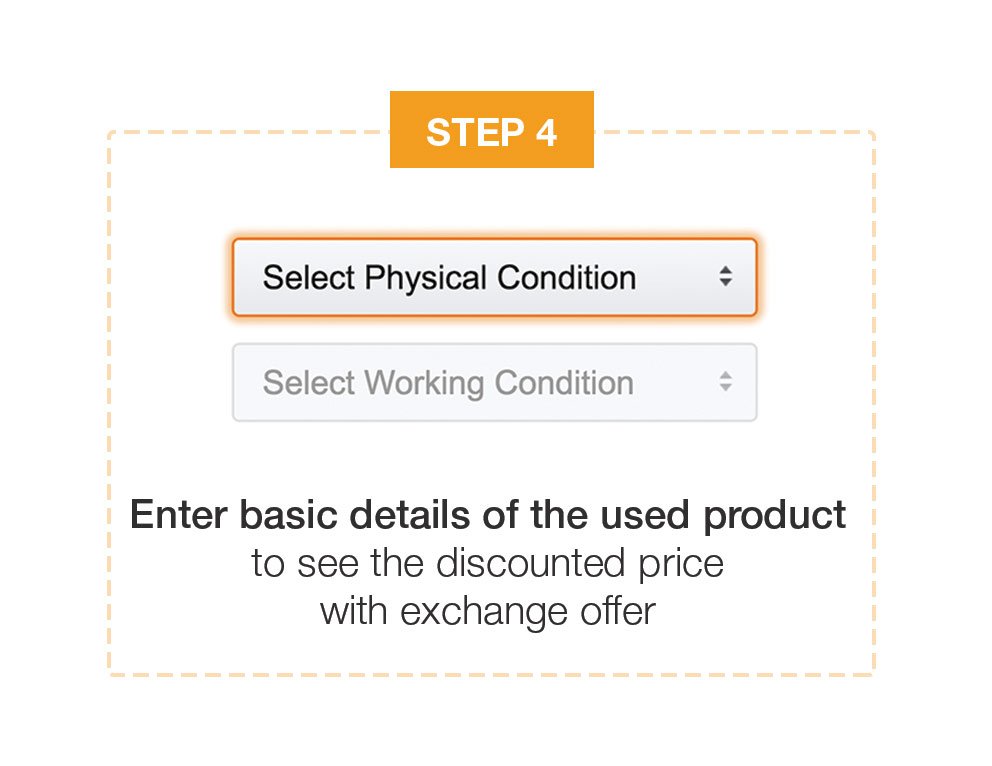
Task: Open the Select Physical Condition dropdown
Action: (494, 278)
